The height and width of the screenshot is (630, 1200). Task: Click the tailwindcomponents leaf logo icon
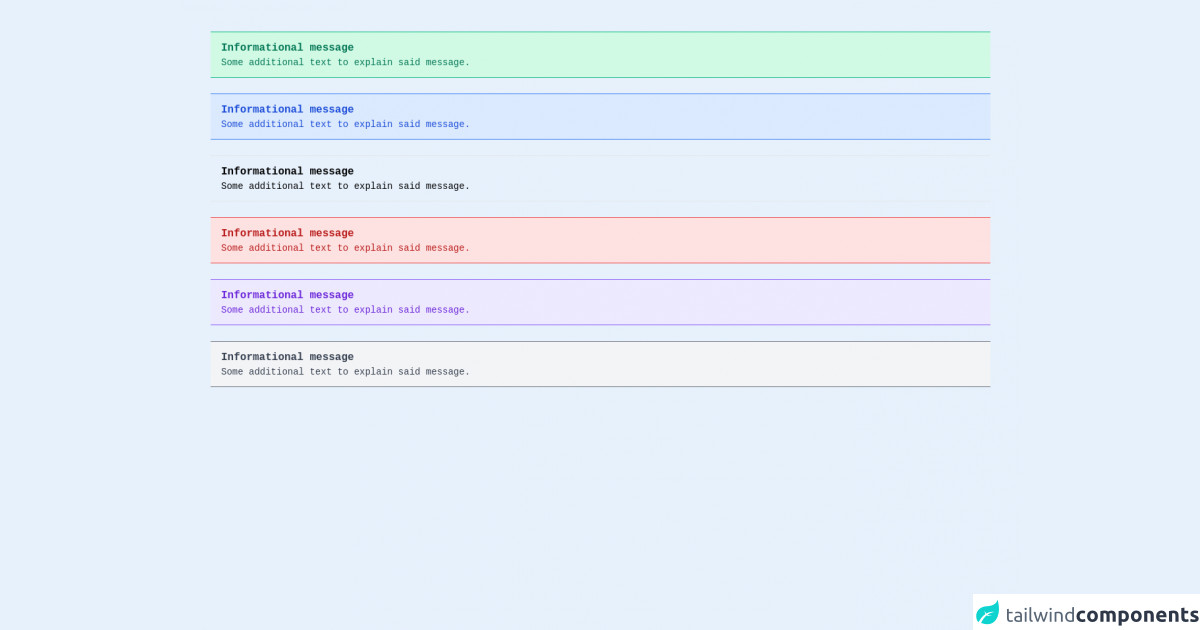[x=988, y=613]
